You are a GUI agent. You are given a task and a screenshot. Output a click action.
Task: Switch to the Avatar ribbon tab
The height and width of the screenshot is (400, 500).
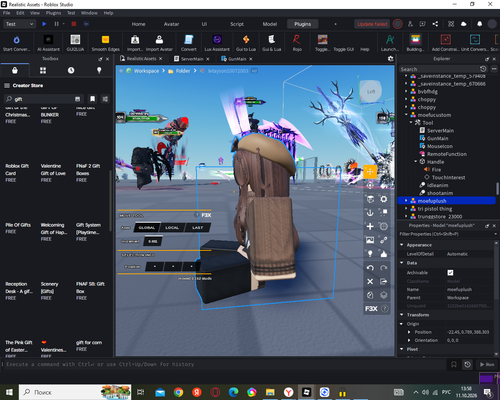click(x=171, y=24)
